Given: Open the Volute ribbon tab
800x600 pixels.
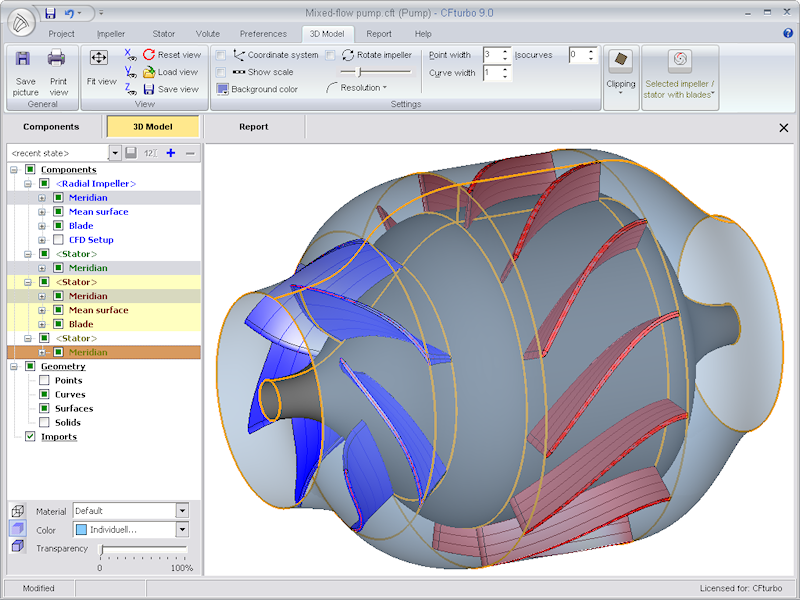Looking at the screenshot, I should point(208,34).
